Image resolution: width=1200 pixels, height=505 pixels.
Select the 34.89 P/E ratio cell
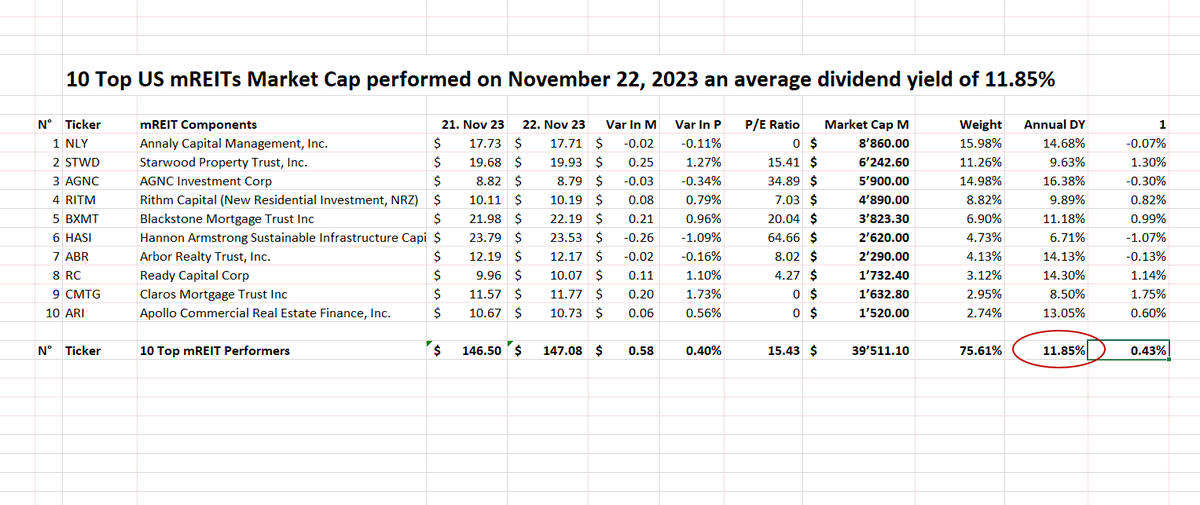pyautogui.click(x=784, y=181)
